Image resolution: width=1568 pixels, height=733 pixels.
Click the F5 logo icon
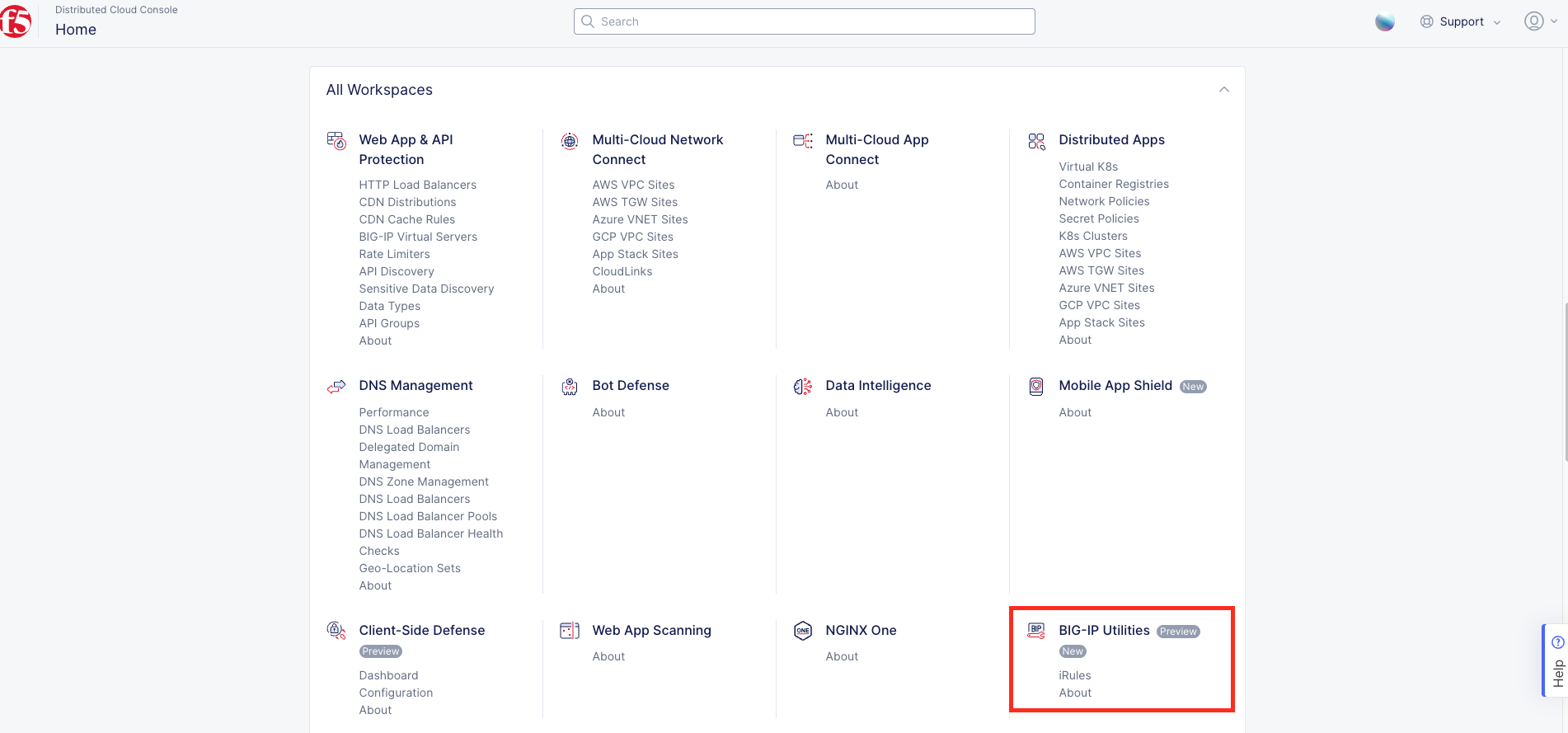click(x=15, y=22)
